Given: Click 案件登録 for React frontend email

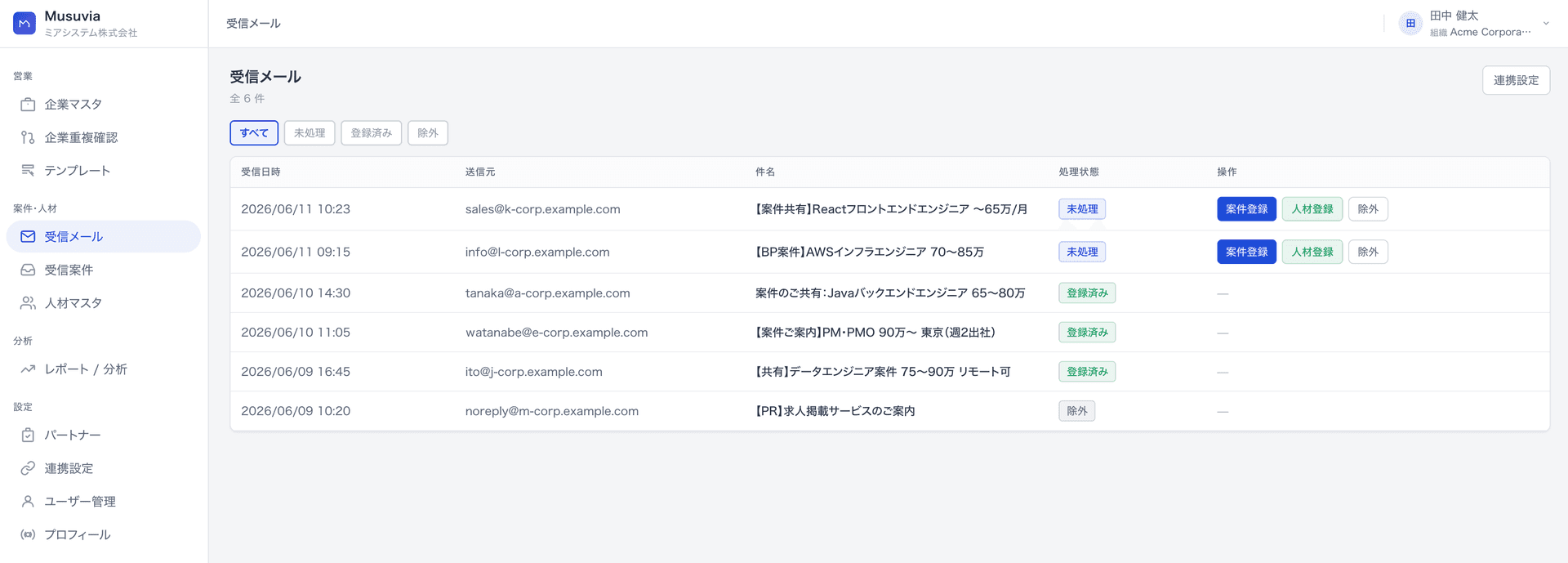Looking at the screenshot, I should (1246, 209).
